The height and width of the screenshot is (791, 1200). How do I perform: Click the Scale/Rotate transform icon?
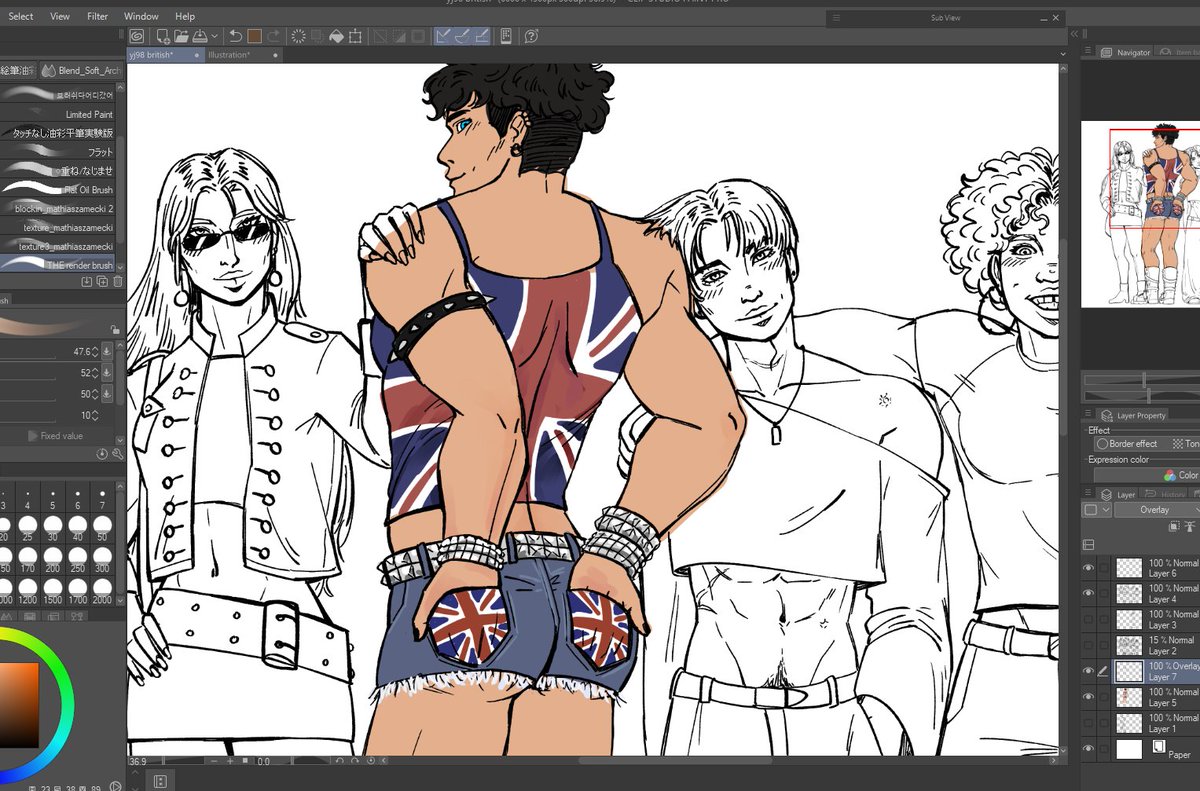point(355,36)
